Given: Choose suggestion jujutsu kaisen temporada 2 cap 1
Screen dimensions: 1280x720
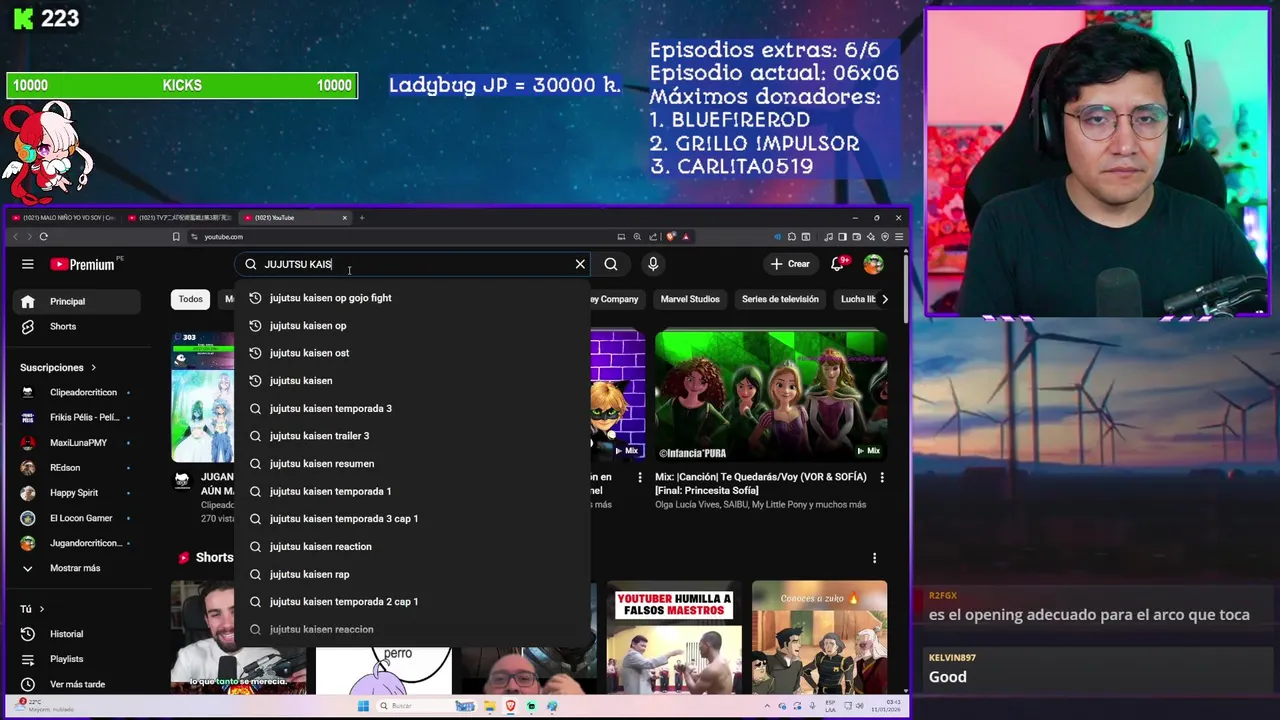Looking at the screenshot, I should (x=412, y=602).
